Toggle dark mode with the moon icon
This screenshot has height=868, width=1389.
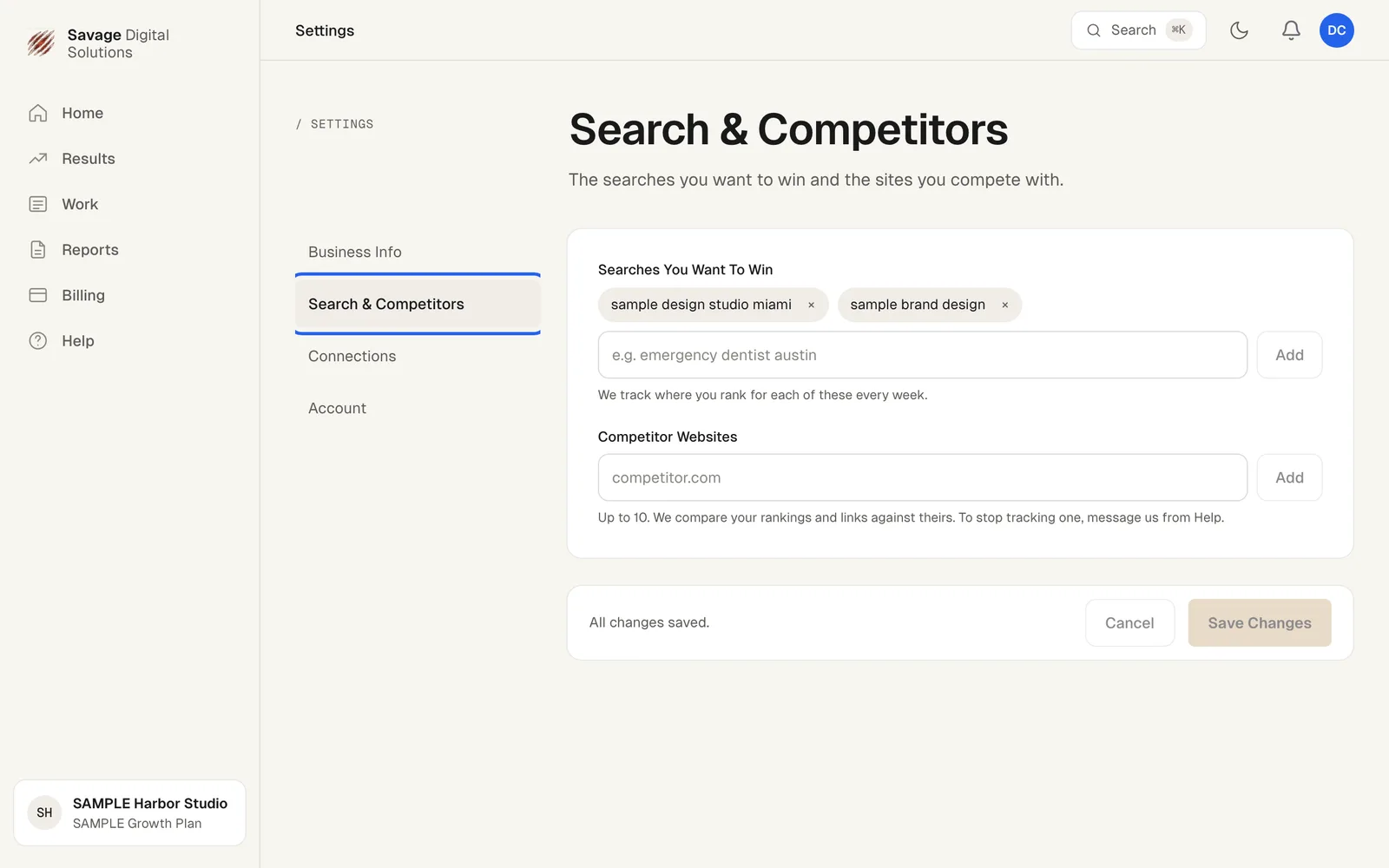(1239, 30)
